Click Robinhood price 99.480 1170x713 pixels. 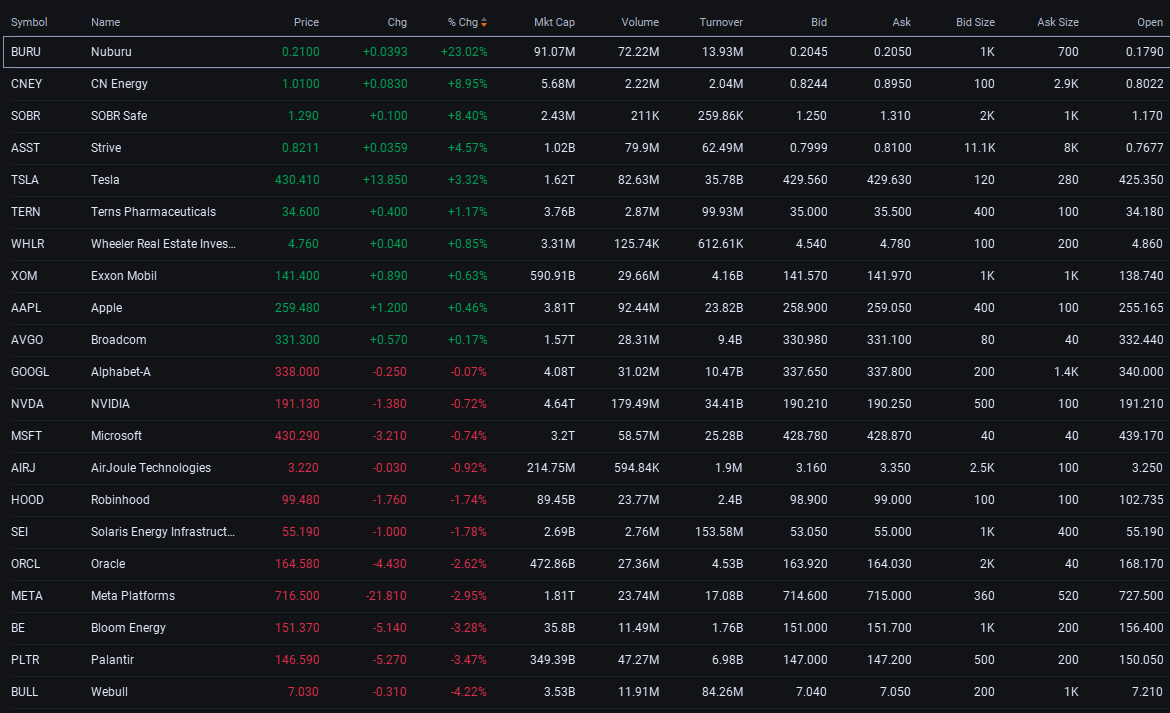click(301, 500)
